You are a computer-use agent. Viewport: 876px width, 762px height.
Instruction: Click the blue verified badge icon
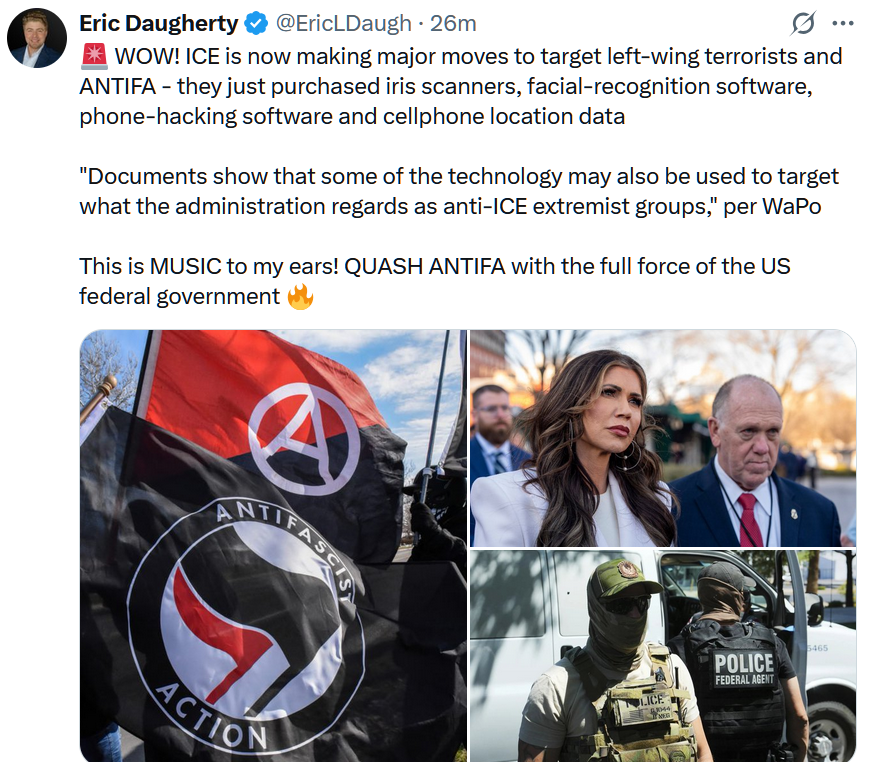[x=256, y=24]
